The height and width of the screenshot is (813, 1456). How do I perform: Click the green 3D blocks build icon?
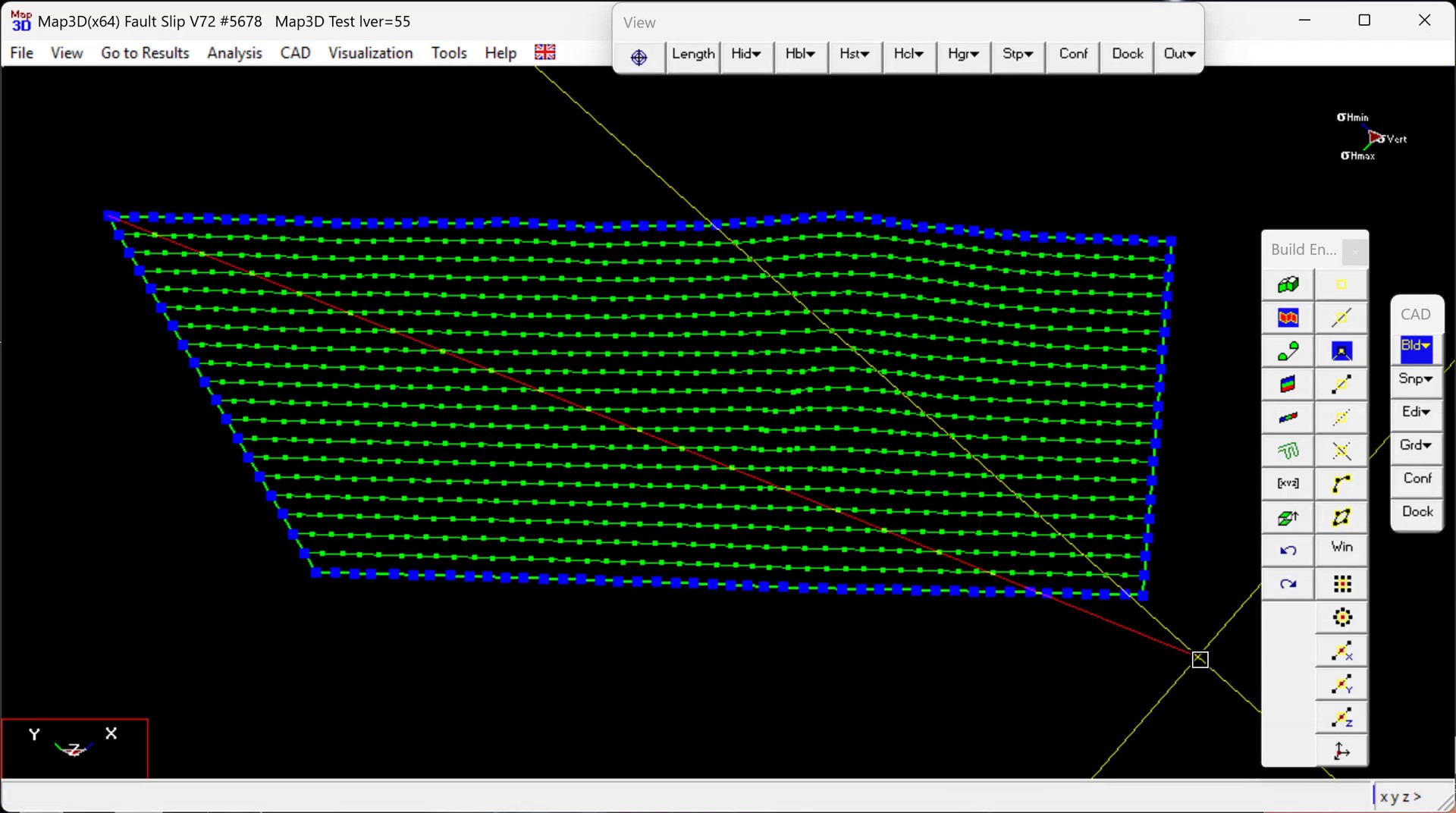click(x=1288, y=285)
